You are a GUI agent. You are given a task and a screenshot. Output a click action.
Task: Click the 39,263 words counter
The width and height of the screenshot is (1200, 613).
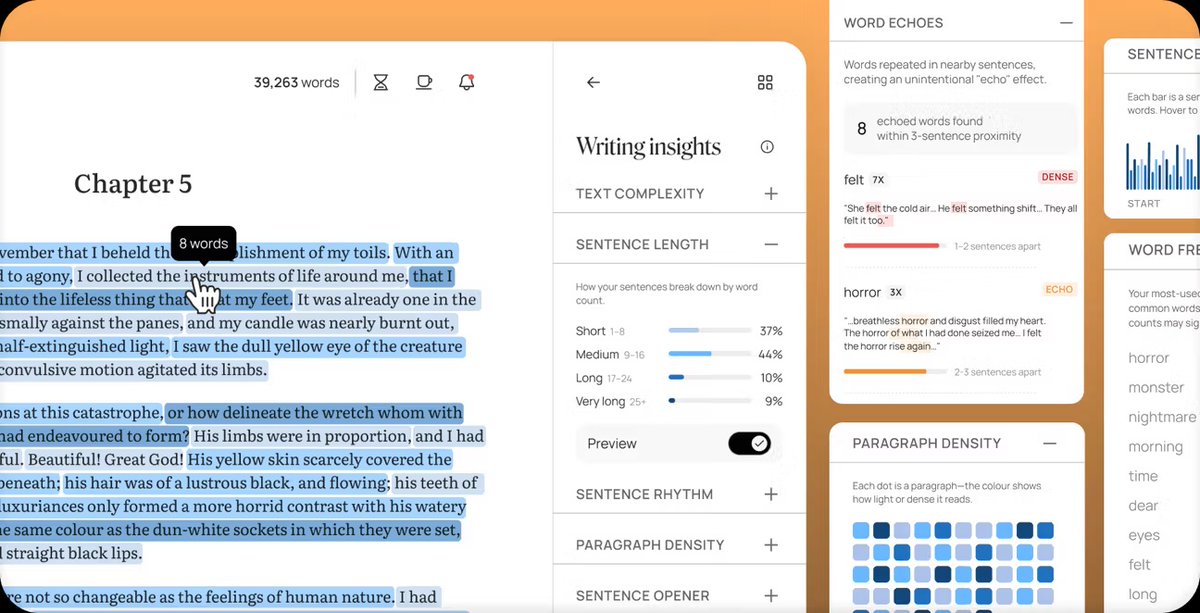[296, 83]
